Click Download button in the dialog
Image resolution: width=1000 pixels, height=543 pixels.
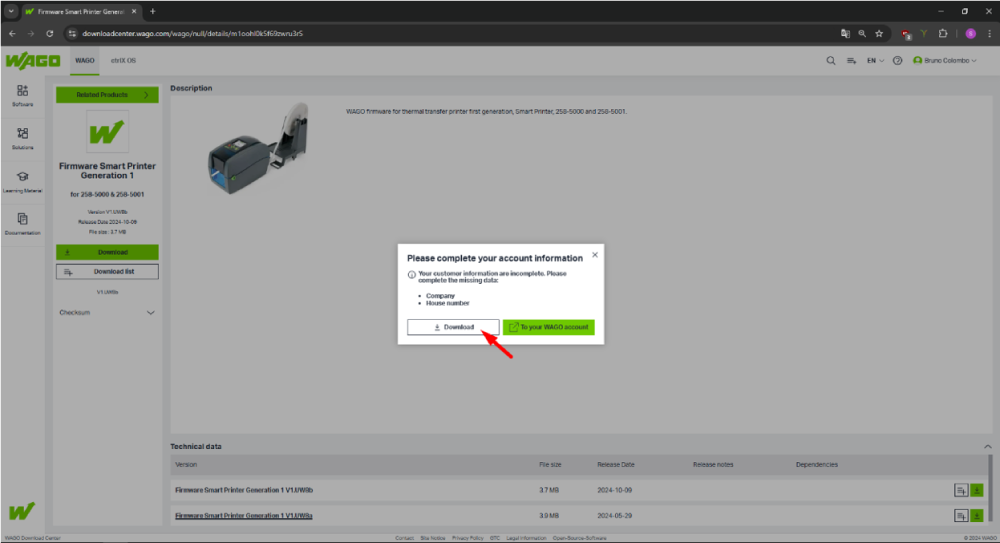click(x=453, y=327)
